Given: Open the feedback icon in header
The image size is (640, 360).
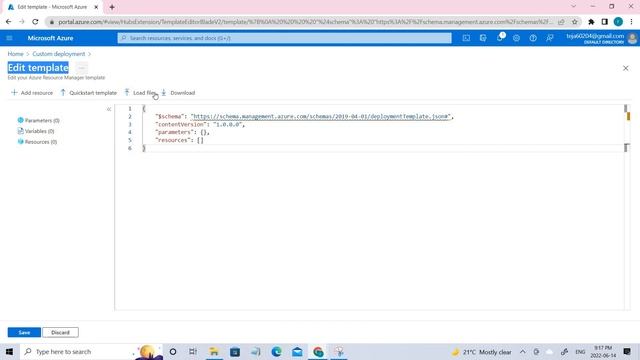Looking at the screenshot, I should [x=550, y=38].
